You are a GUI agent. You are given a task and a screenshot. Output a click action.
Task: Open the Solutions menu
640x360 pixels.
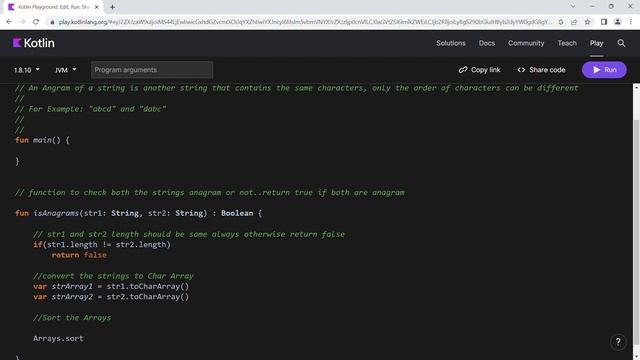coord(451,43)
